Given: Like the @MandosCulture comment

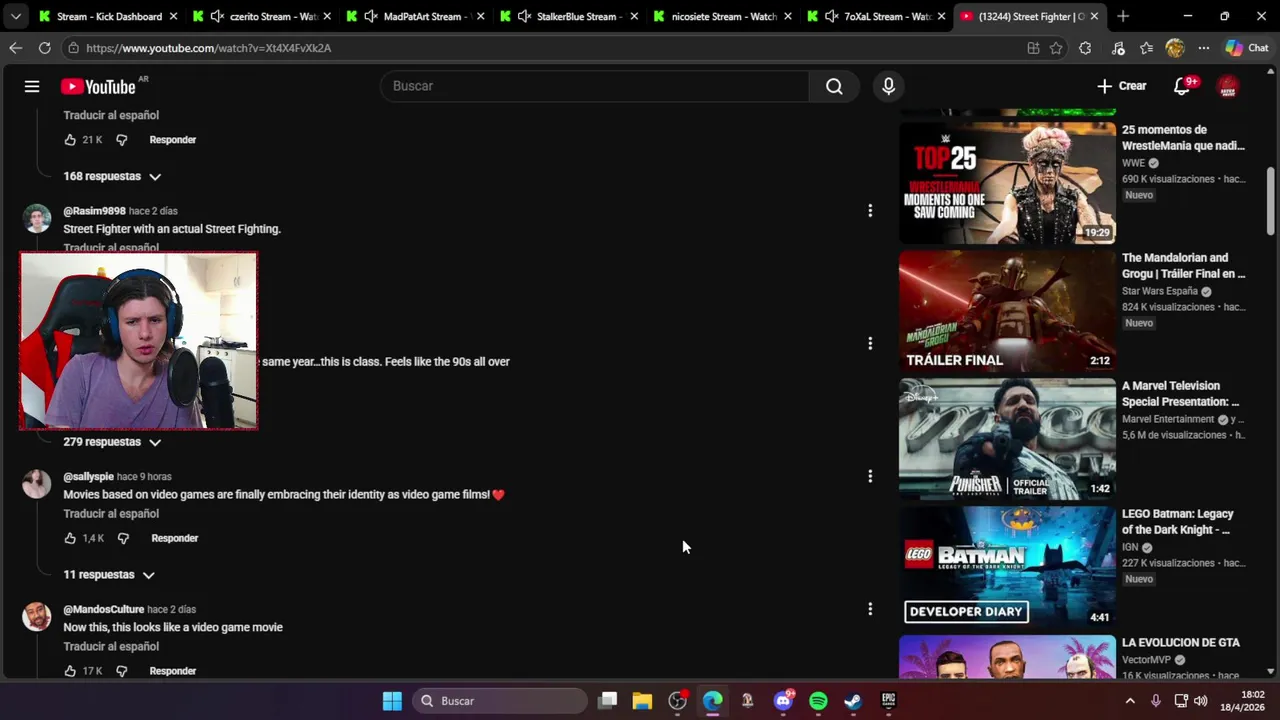Looking at the screenshot, I should [70, 671].
